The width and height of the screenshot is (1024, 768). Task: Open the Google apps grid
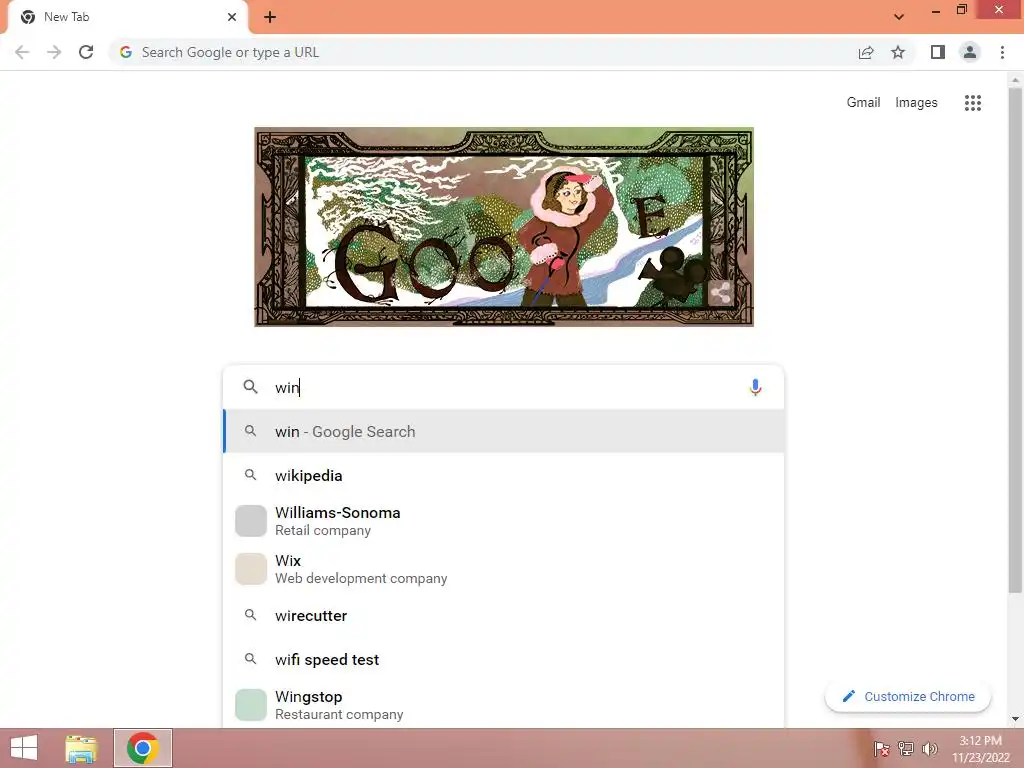(972, 103)
